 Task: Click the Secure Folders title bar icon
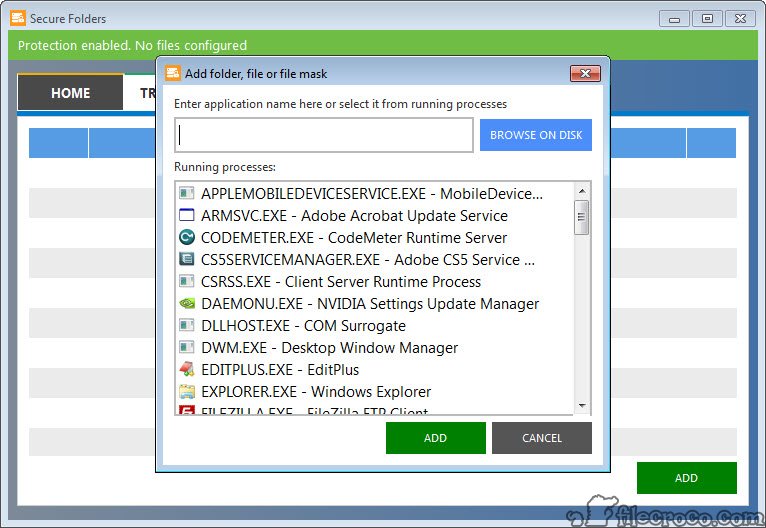(18, 19)
